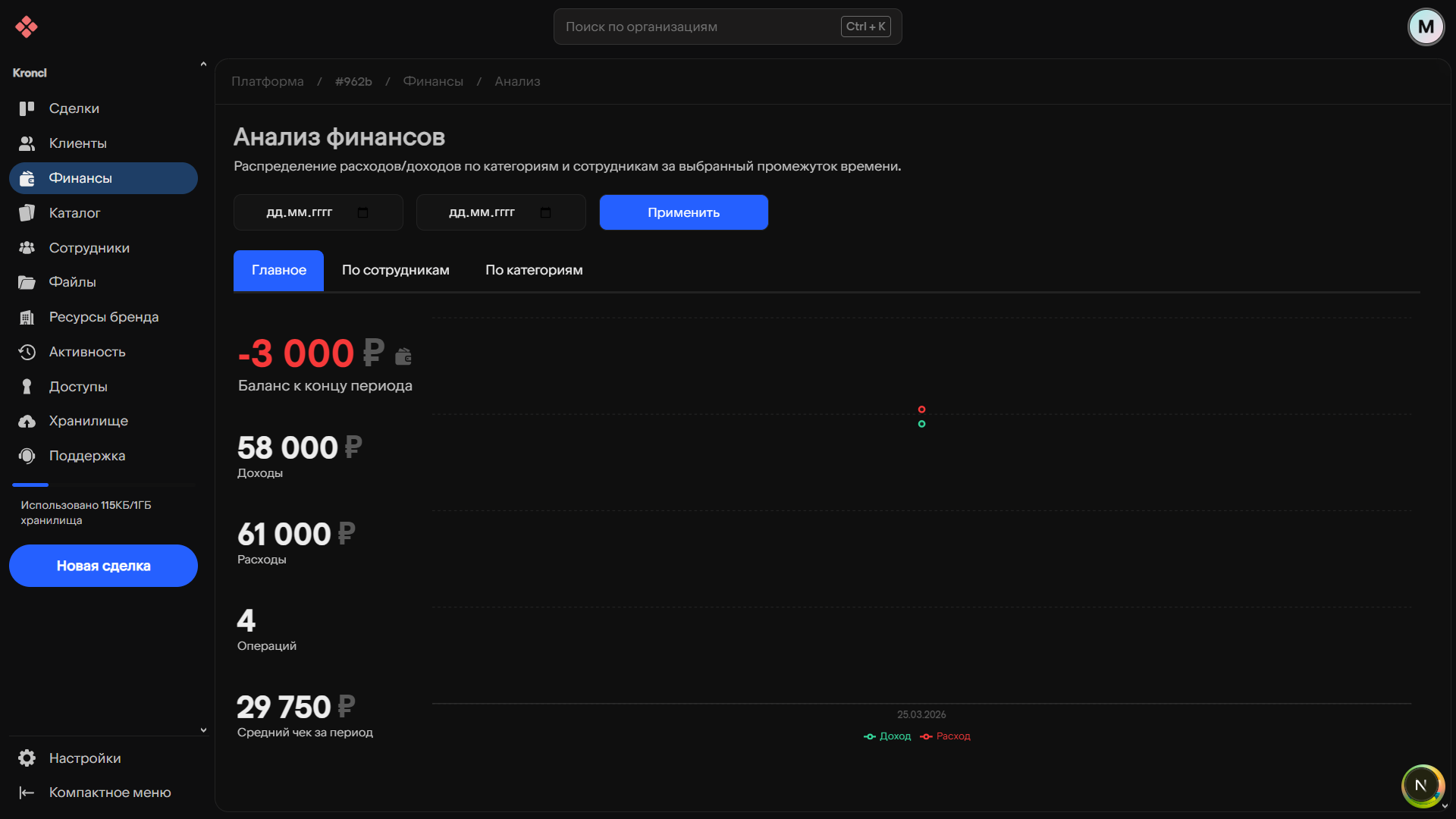
Task: Focus the Поиск по организациям search field
Action: pos(698,27)
